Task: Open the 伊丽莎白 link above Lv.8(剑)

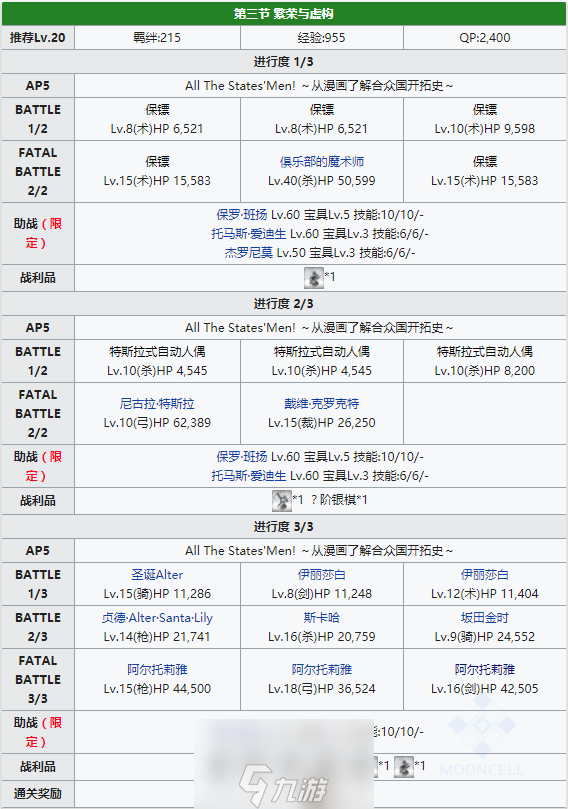Action: 321,575
